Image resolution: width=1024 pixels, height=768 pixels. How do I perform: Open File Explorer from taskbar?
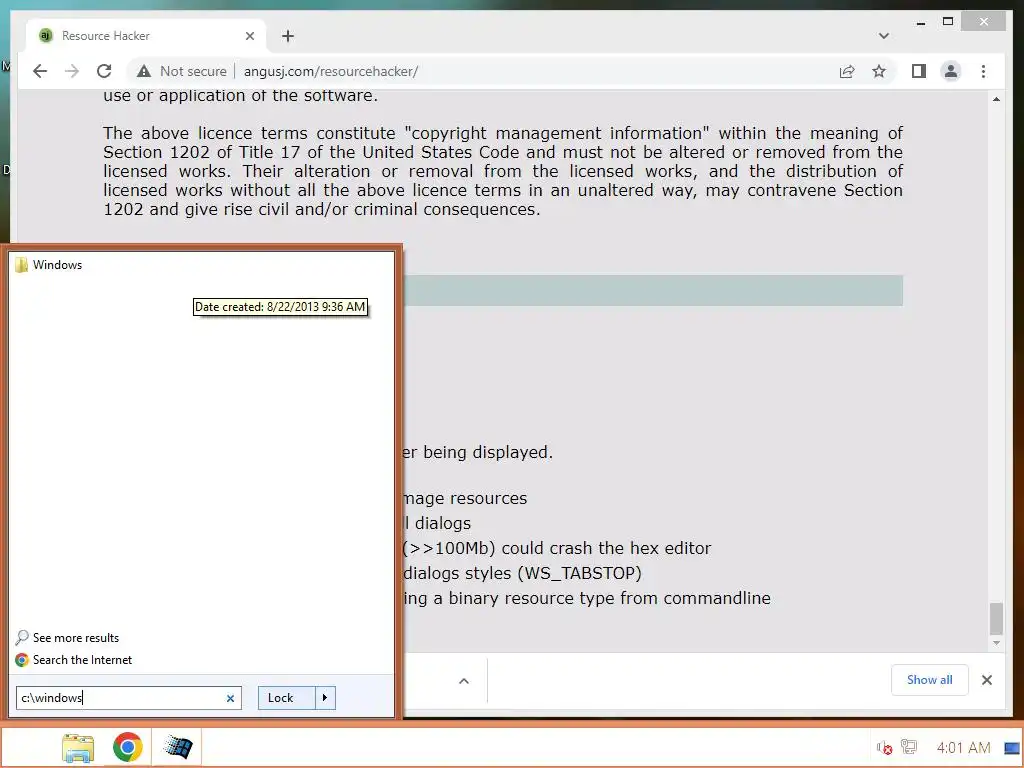point(78,747)
